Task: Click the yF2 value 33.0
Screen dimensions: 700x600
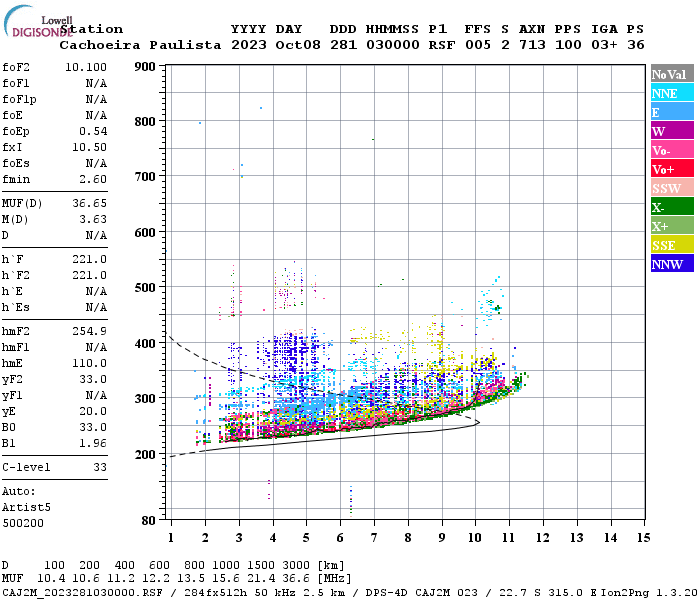Action: [93, 379]
